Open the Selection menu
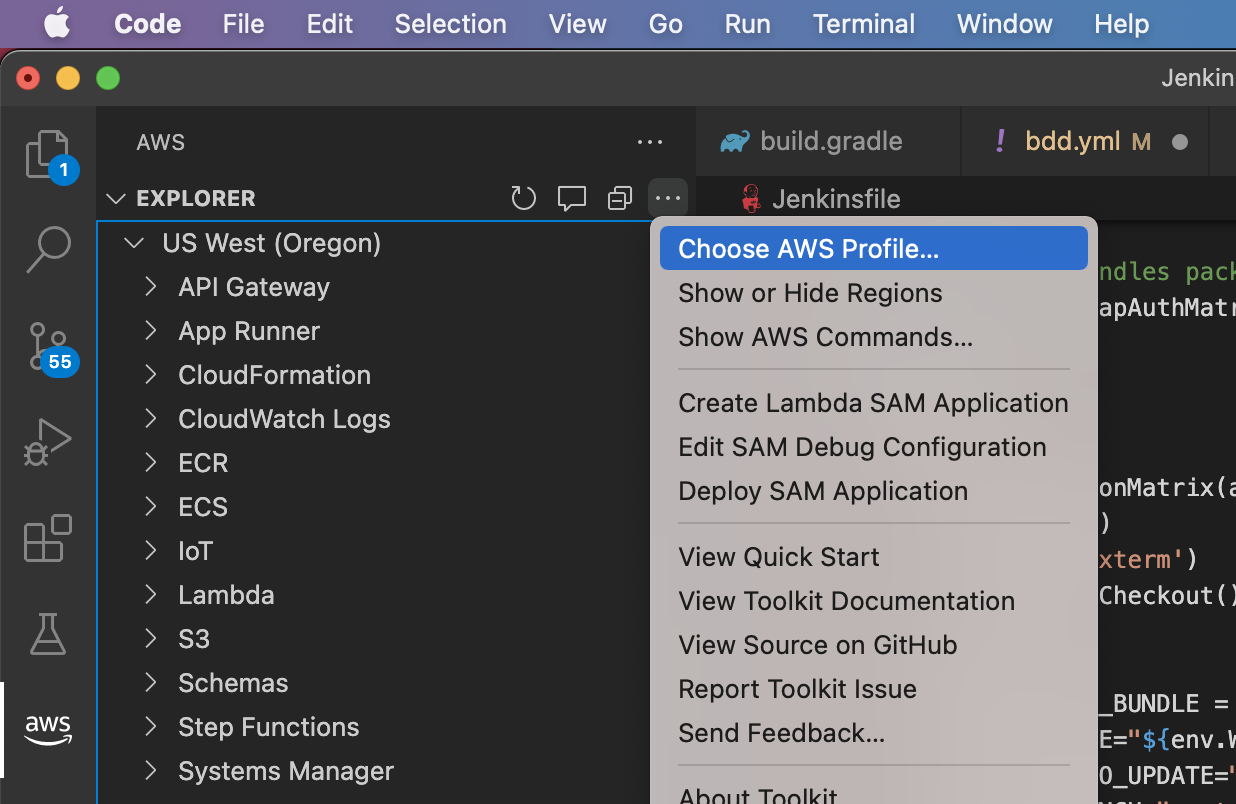Viewport: 1236px width, 804px height. [x=451, y=24]
